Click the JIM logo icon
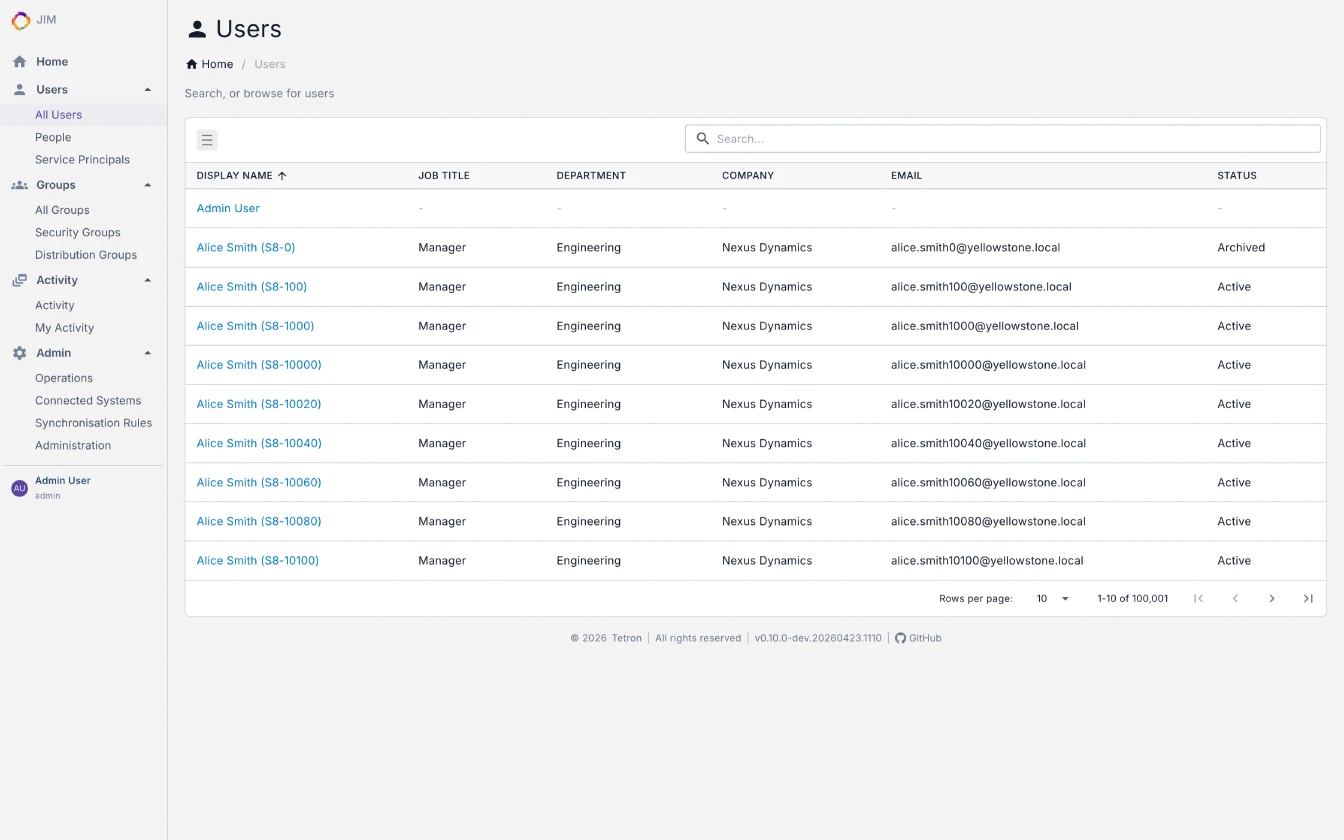1344x840 pixels. 20,20
